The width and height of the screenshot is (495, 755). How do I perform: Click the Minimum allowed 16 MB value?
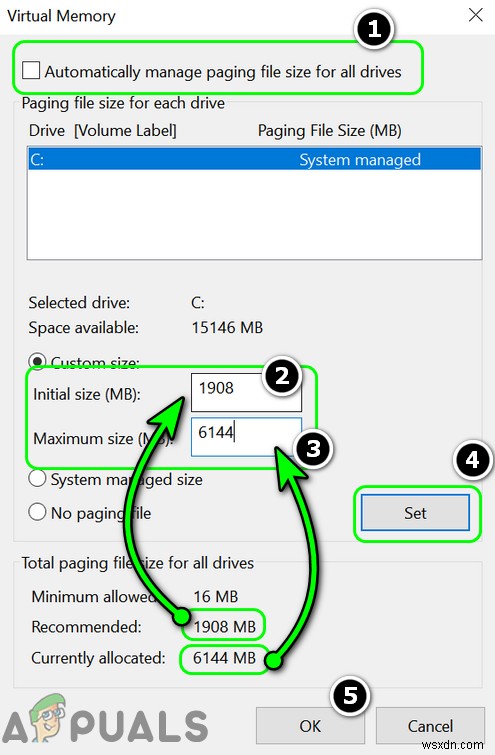(x=216, y=597)
